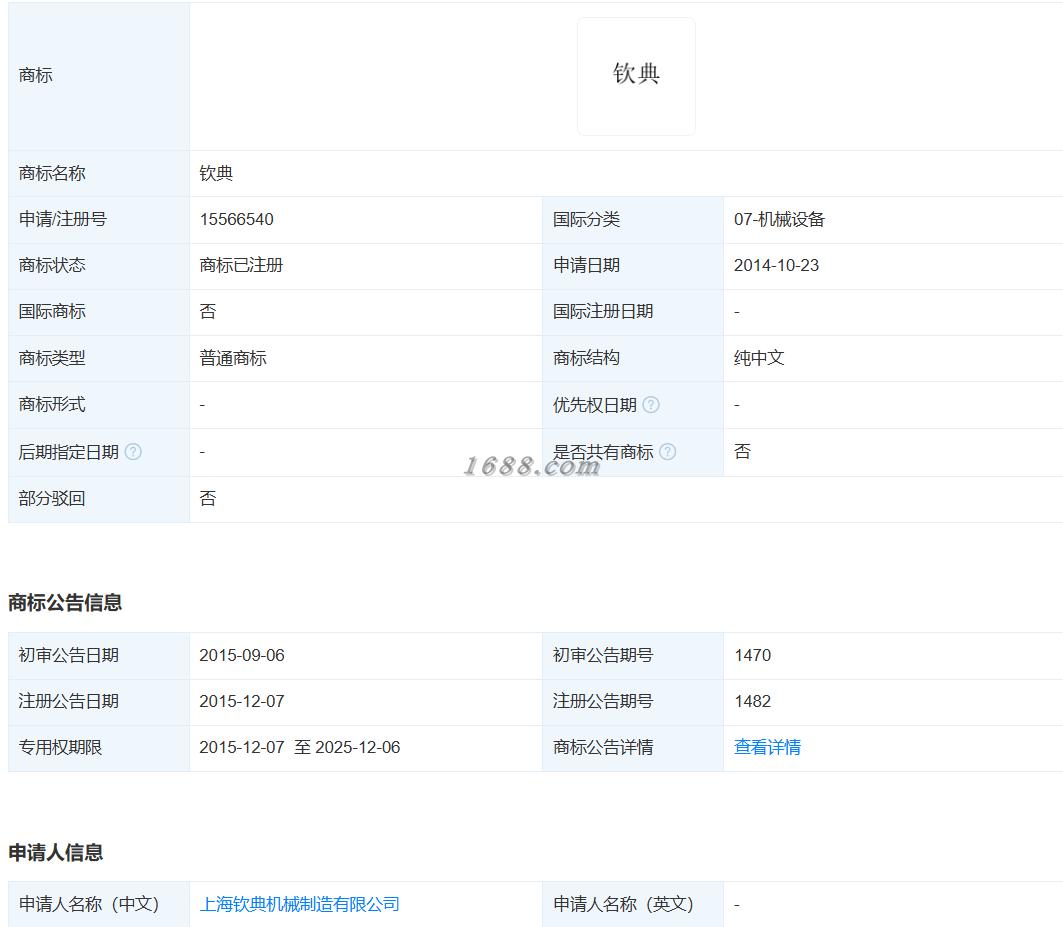Click the 07-机械设备 classification value

coord(779,219)
